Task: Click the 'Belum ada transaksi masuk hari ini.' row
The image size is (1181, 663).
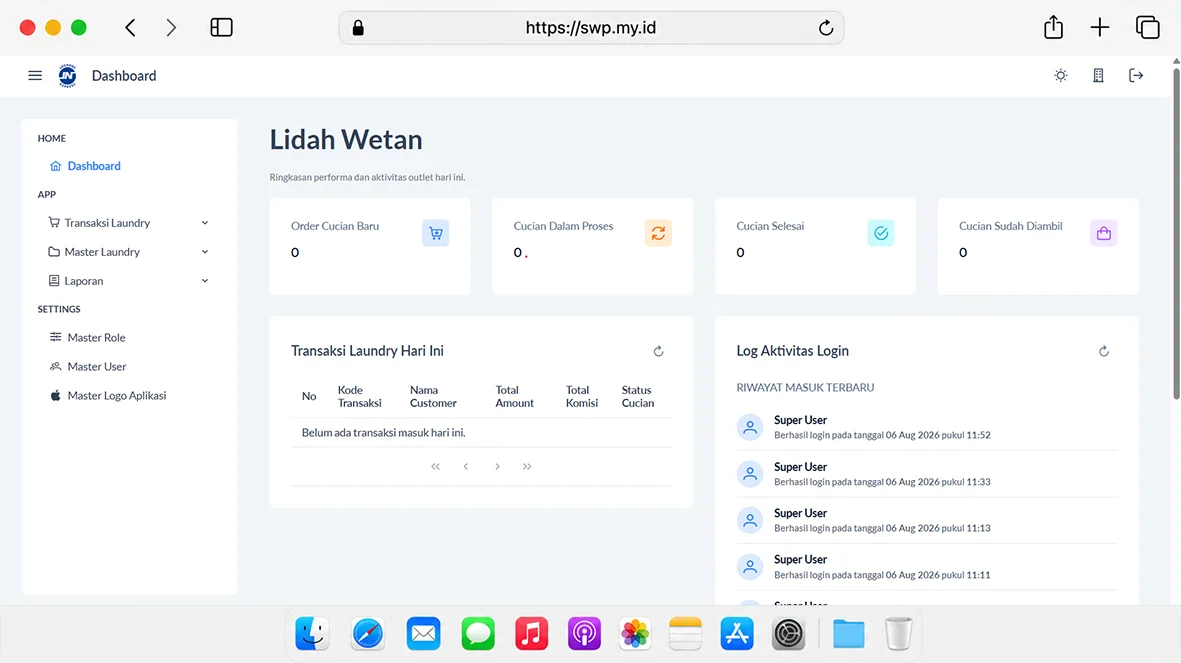Action: coord(481,432)
